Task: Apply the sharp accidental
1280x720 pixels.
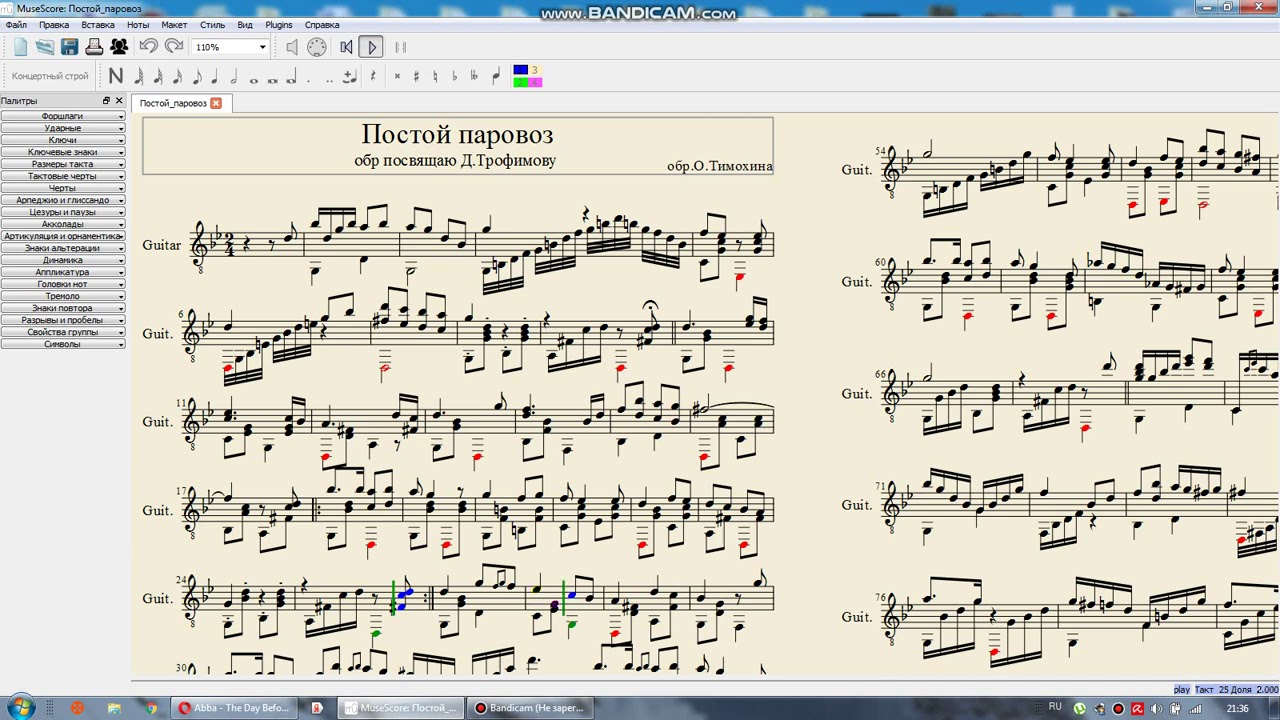Action: [416, 76]
